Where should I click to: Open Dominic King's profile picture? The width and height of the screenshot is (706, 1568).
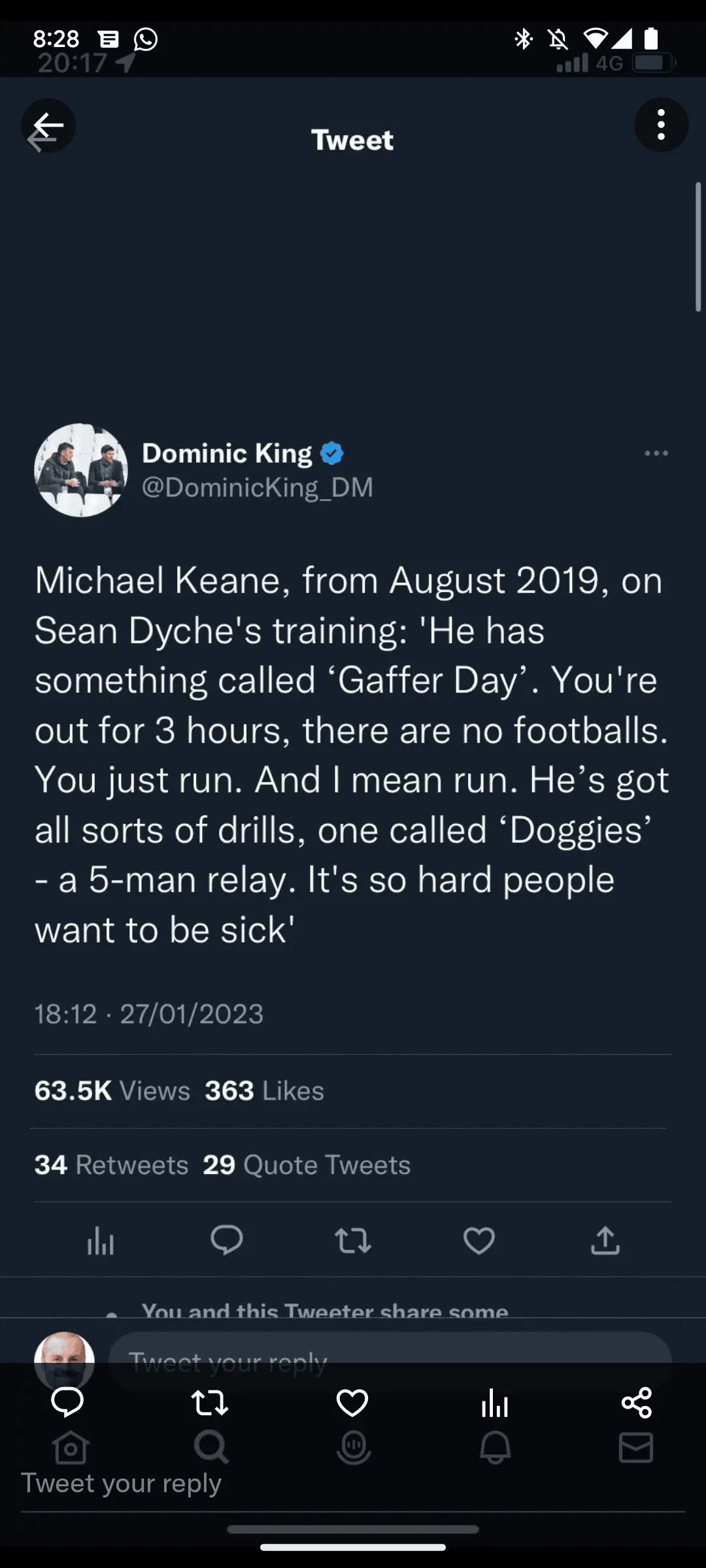click(81, 470)
